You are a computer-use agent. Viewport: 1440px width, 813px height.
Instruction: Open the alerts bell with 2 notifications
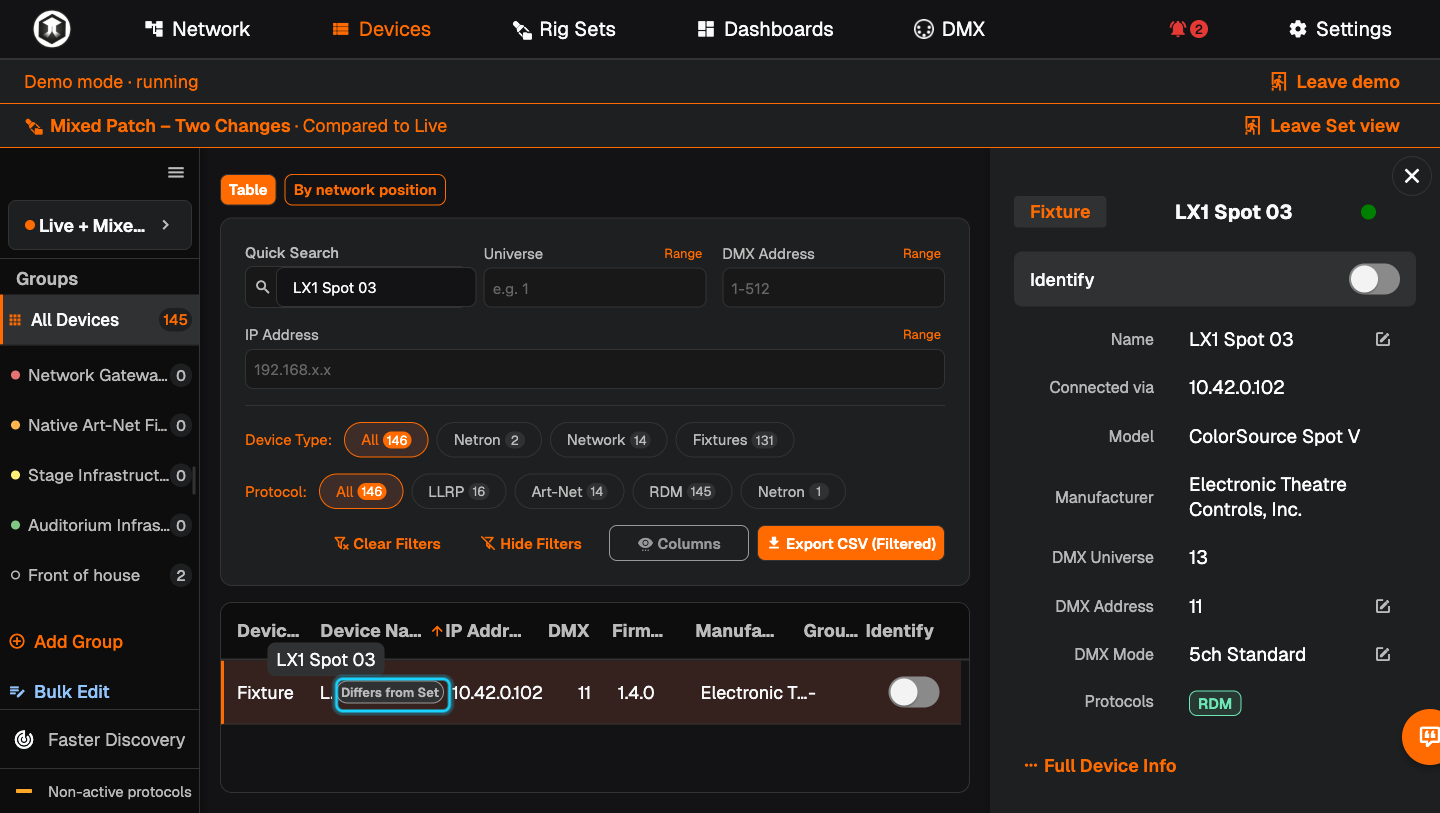point(1188,29)
